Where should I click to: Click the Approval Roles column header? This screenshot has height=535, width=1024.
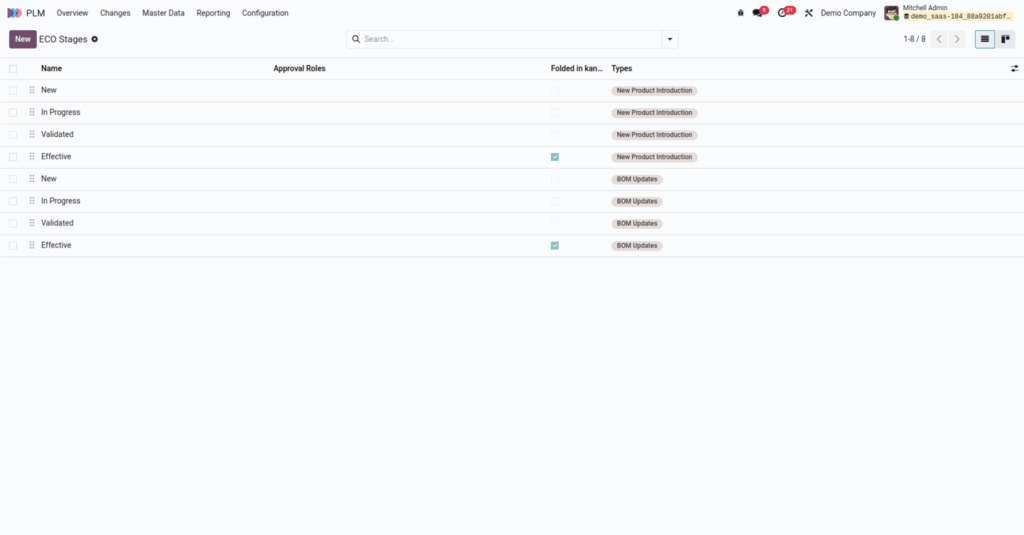pyautogui.click(x=299, y=69)
